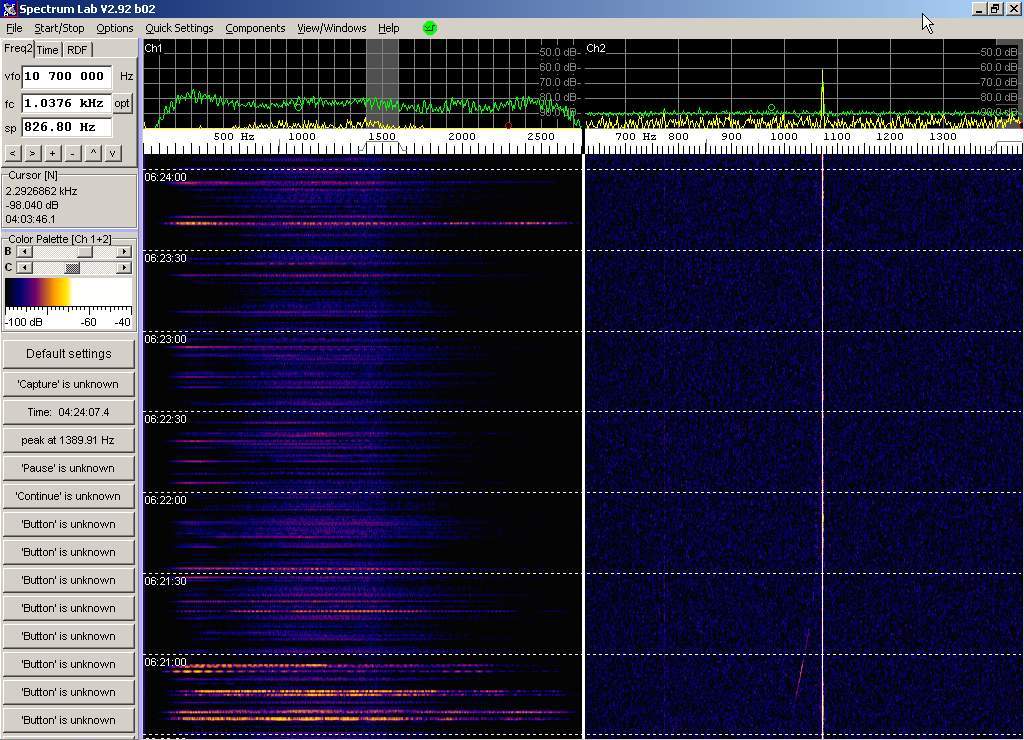Viewport: 1024px width, 740px height.
Task: Click the color palette gradient bar
Action: click(x=68, y=292)
